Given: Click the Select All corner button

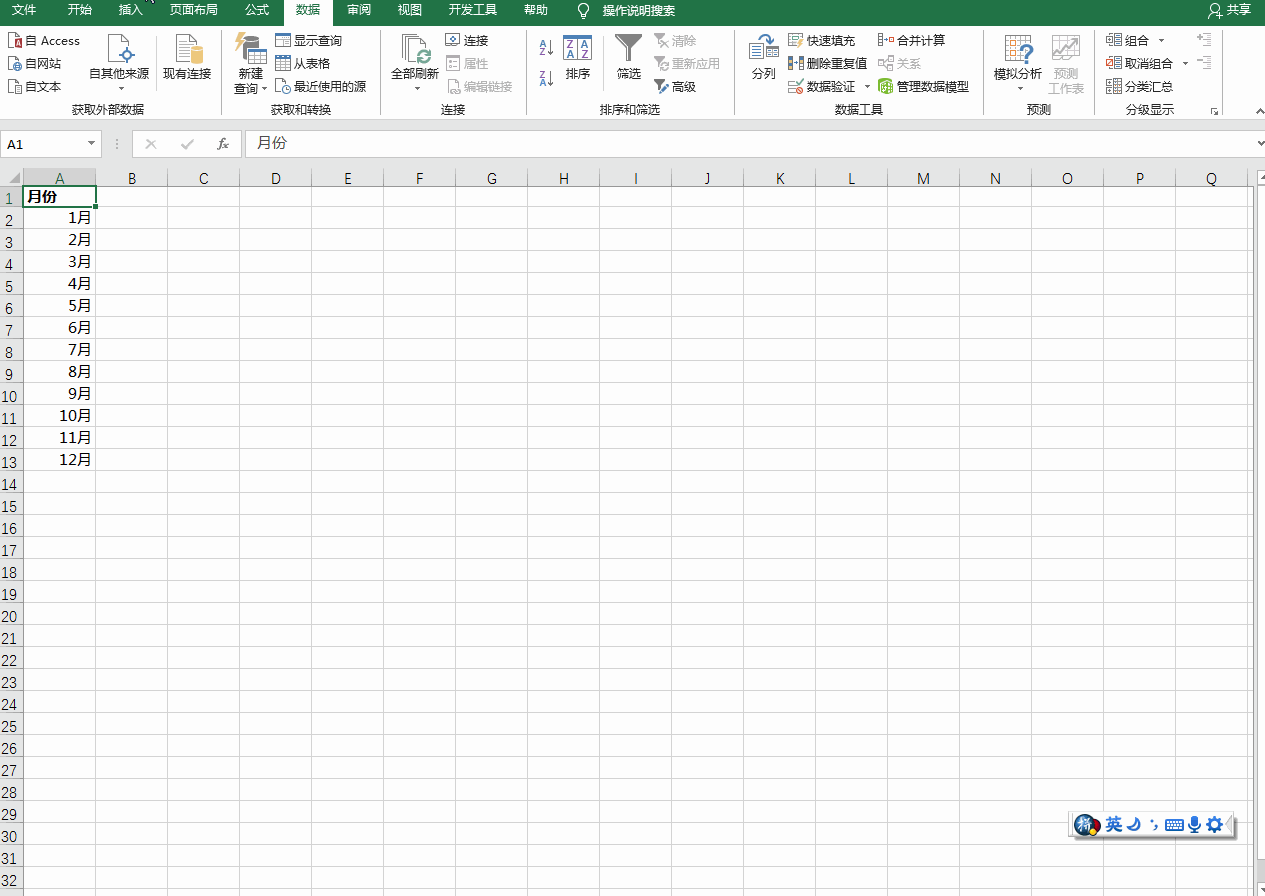Looking at the screenshot, I should coord(11,178).
